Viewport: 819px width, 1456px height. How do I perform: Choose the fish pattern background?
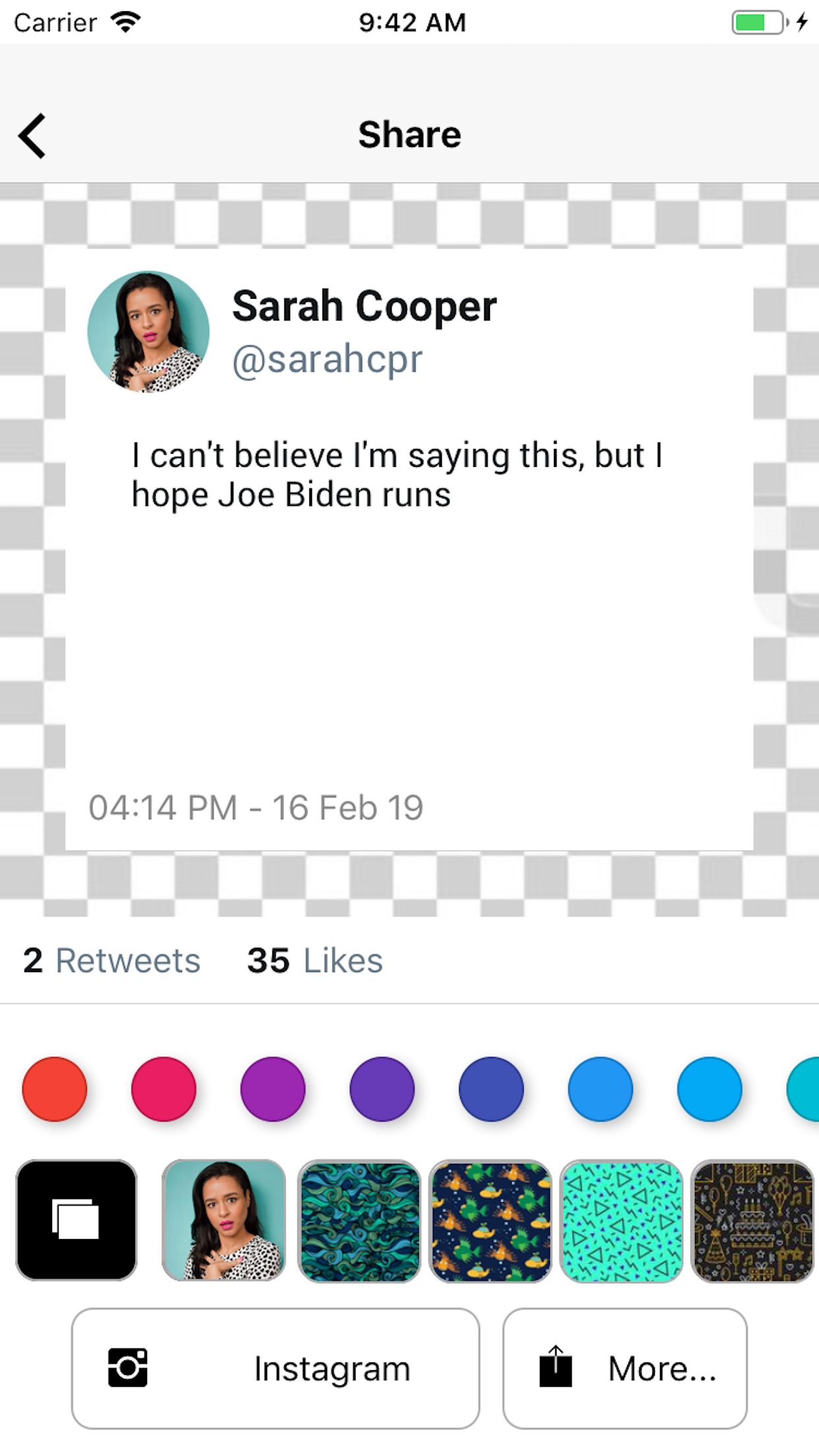(x=490, y=1221)
